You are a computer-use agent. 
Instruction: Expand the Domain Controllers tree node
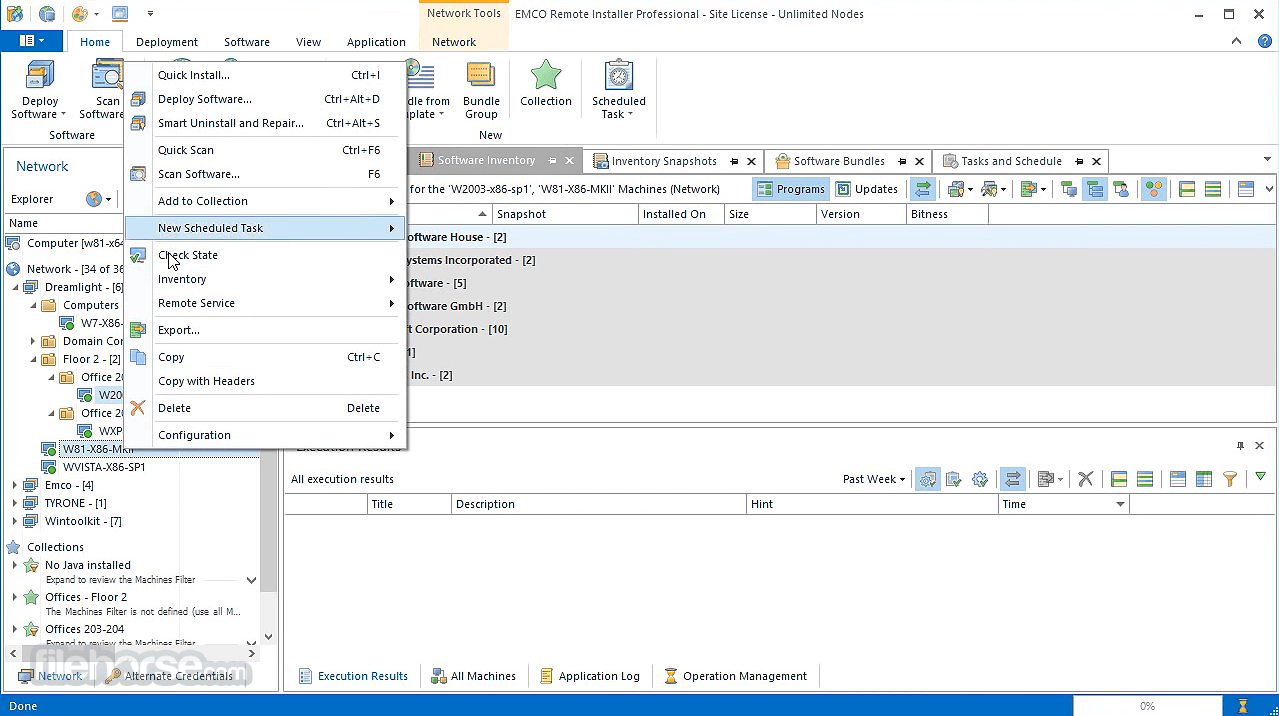coord(33,341)
